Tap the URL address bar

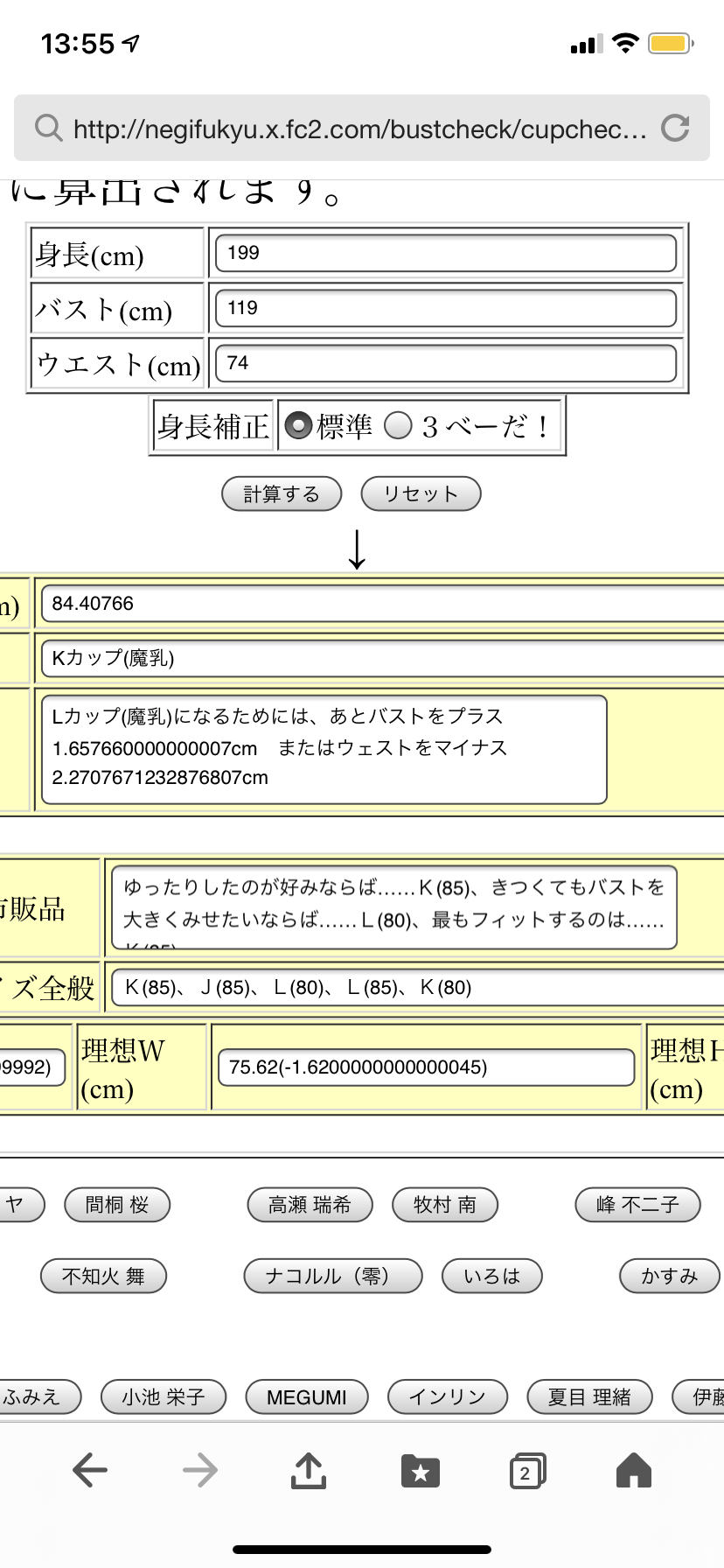pyautogui.click(x=362, y=128)
